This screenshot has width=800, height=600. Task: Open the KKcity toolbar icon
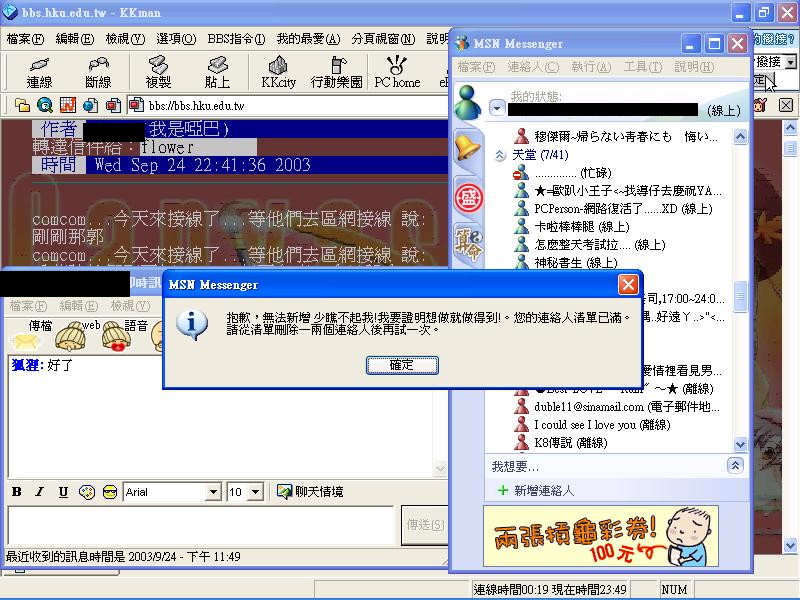[278, 72]
